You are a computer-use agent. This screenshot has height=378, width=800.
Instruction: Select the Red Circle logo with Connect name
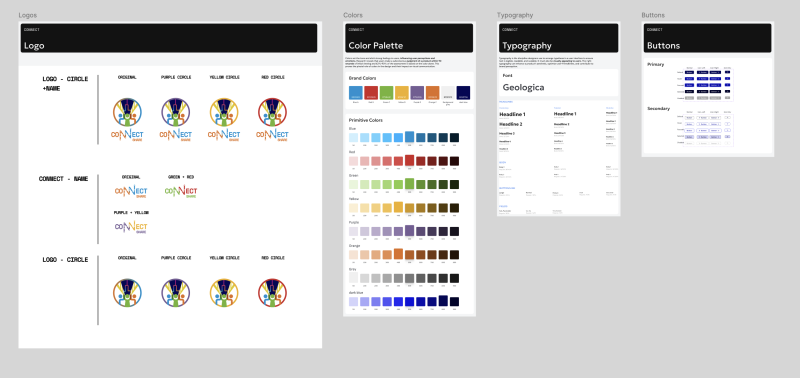(272, 120)
